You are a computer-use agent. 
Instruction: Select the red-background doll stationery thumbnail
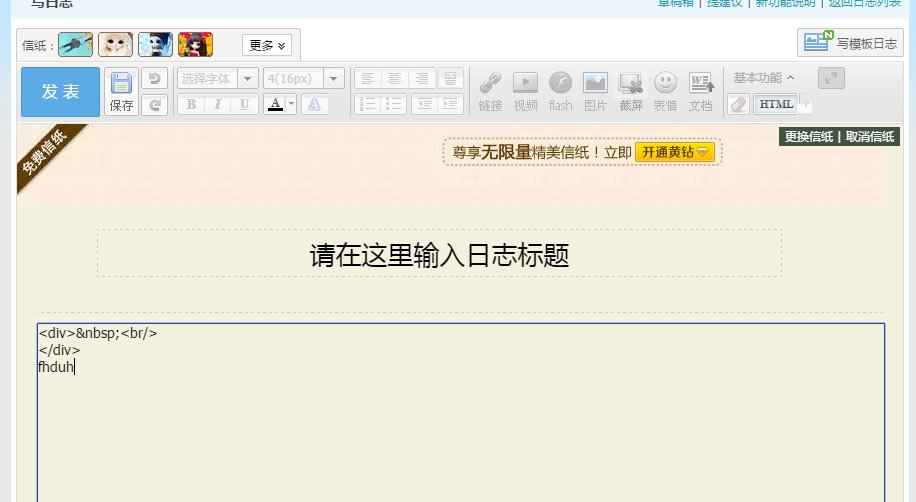click(195, 44)
